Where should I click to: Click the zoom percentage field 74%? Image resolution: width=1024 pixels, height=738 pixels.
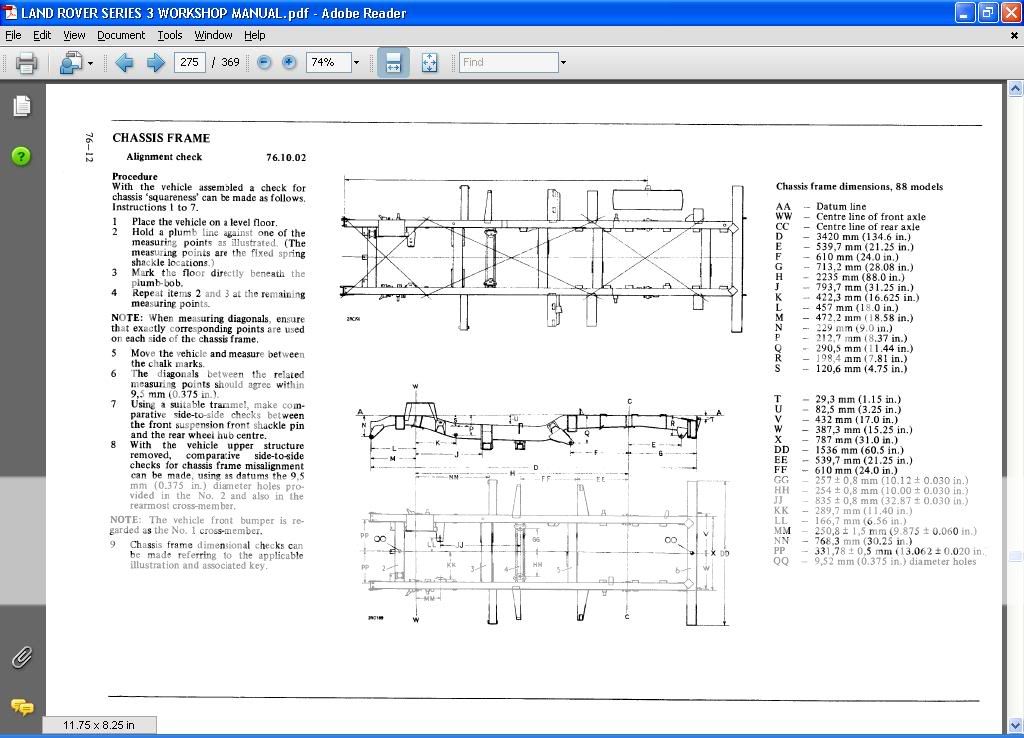328,62
